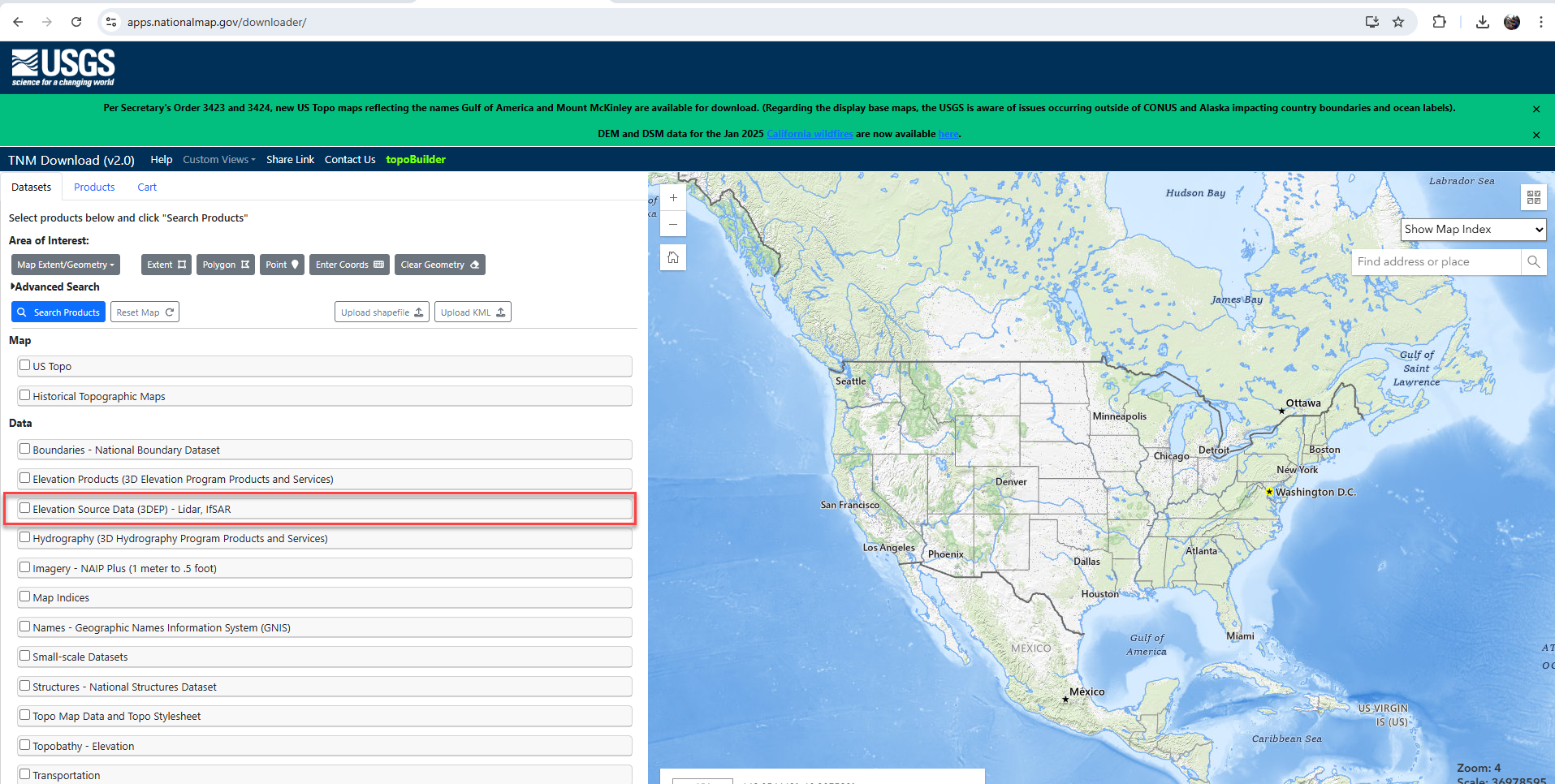Enable the US Topo checkbox

click(25, 365)
